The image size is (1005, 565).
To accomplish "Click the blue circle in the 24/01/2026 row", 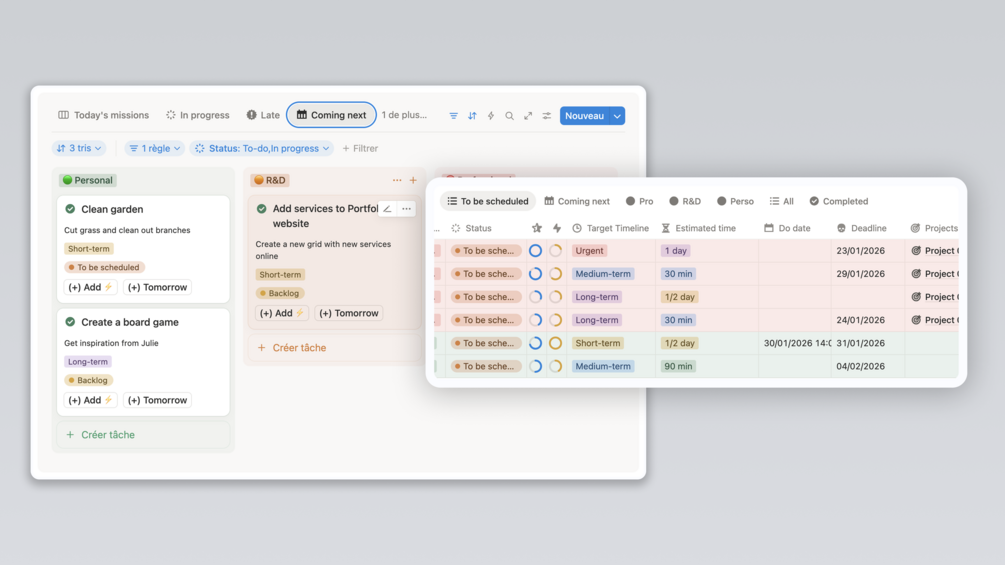I will [x=535, y=320].
